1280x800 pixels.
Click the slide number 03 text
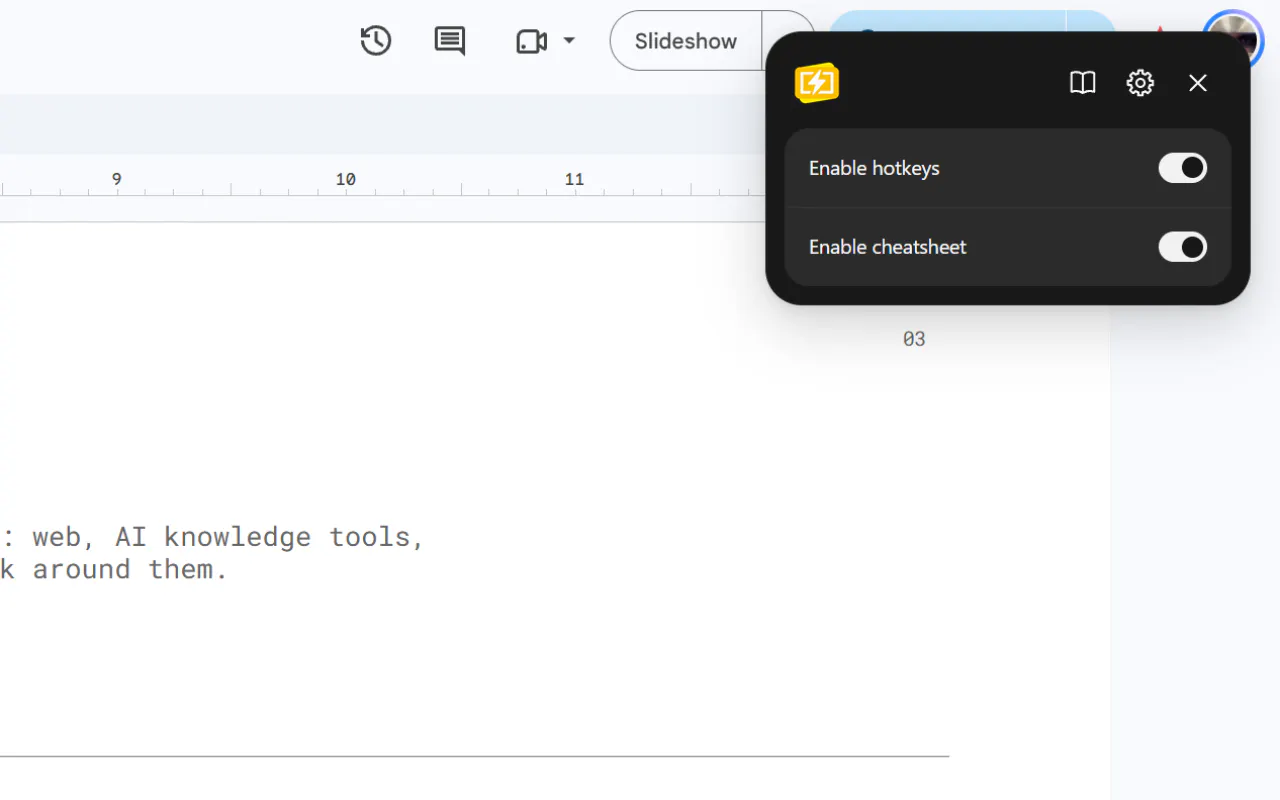click(x=914, y=339)
